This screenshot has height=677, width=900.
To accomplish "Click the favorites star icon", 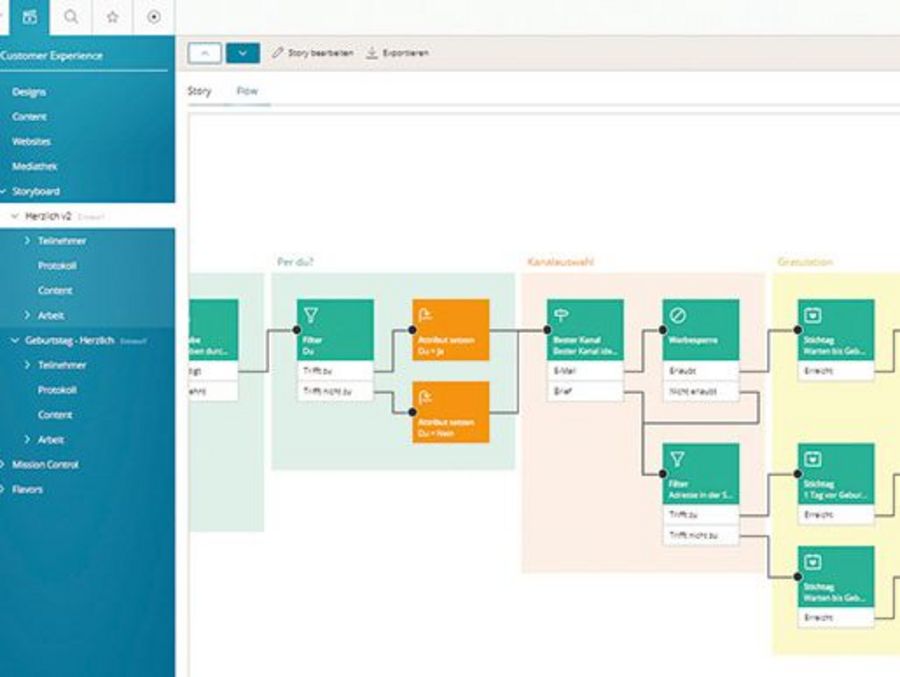I will click(x=112, y=17).
